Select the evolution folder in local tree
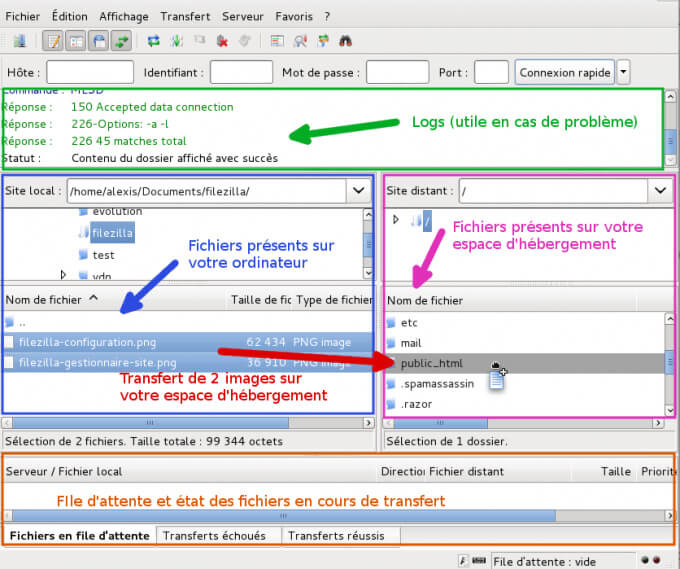Image resolution: width=680 pixels, height=569 pixels. pos(117,212)
